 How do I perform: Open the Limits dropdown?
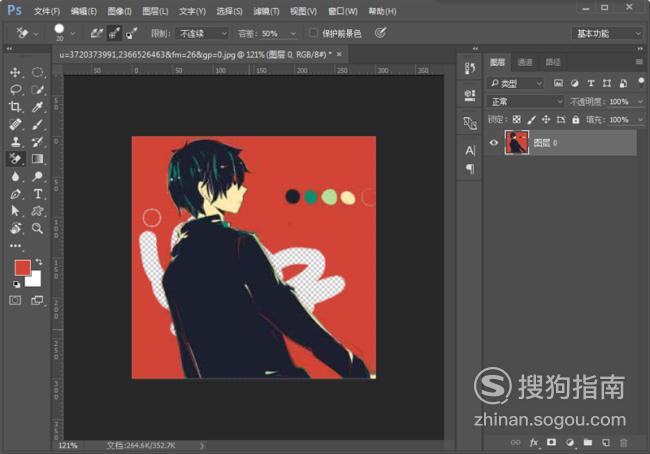pos(202,34)
